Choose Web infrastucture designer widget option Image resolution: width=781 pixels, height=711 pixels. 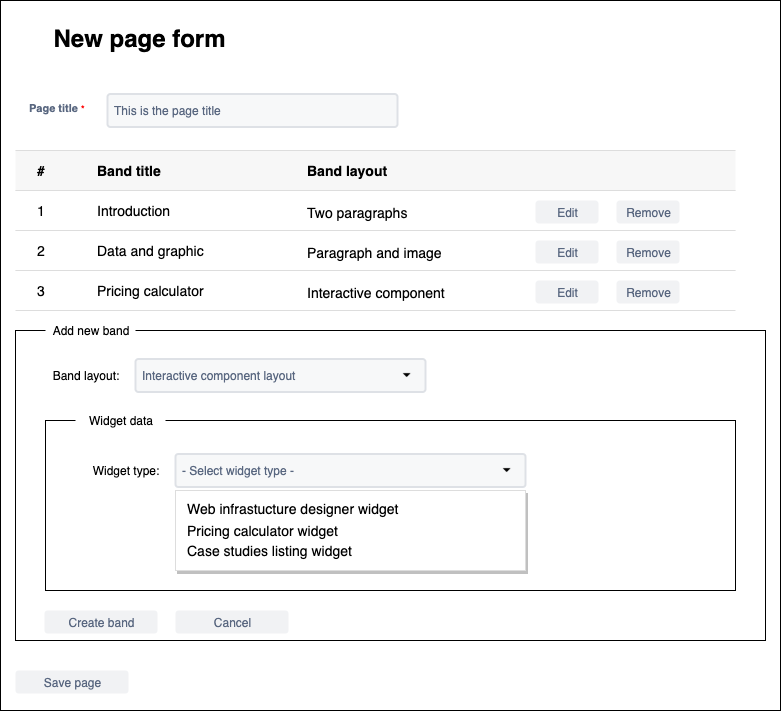tap(292, 509)
